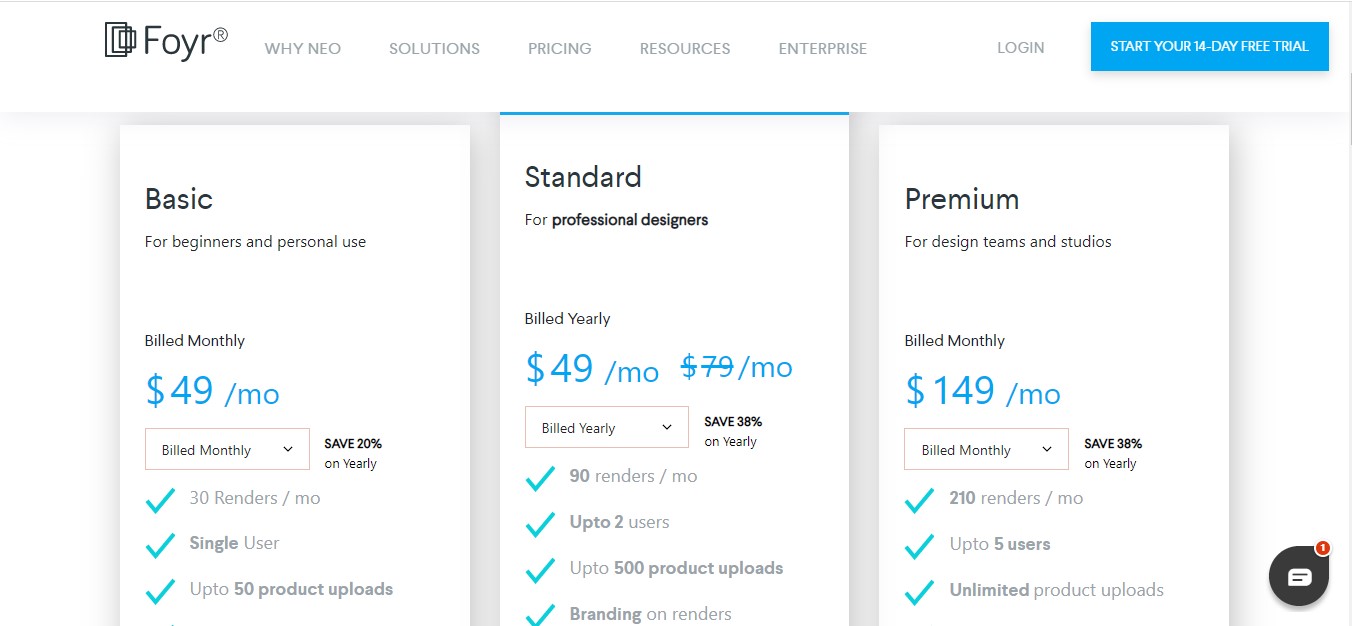1352x626 pixels.
Task: Click the Standard plan heading
Action: [583, 177]
